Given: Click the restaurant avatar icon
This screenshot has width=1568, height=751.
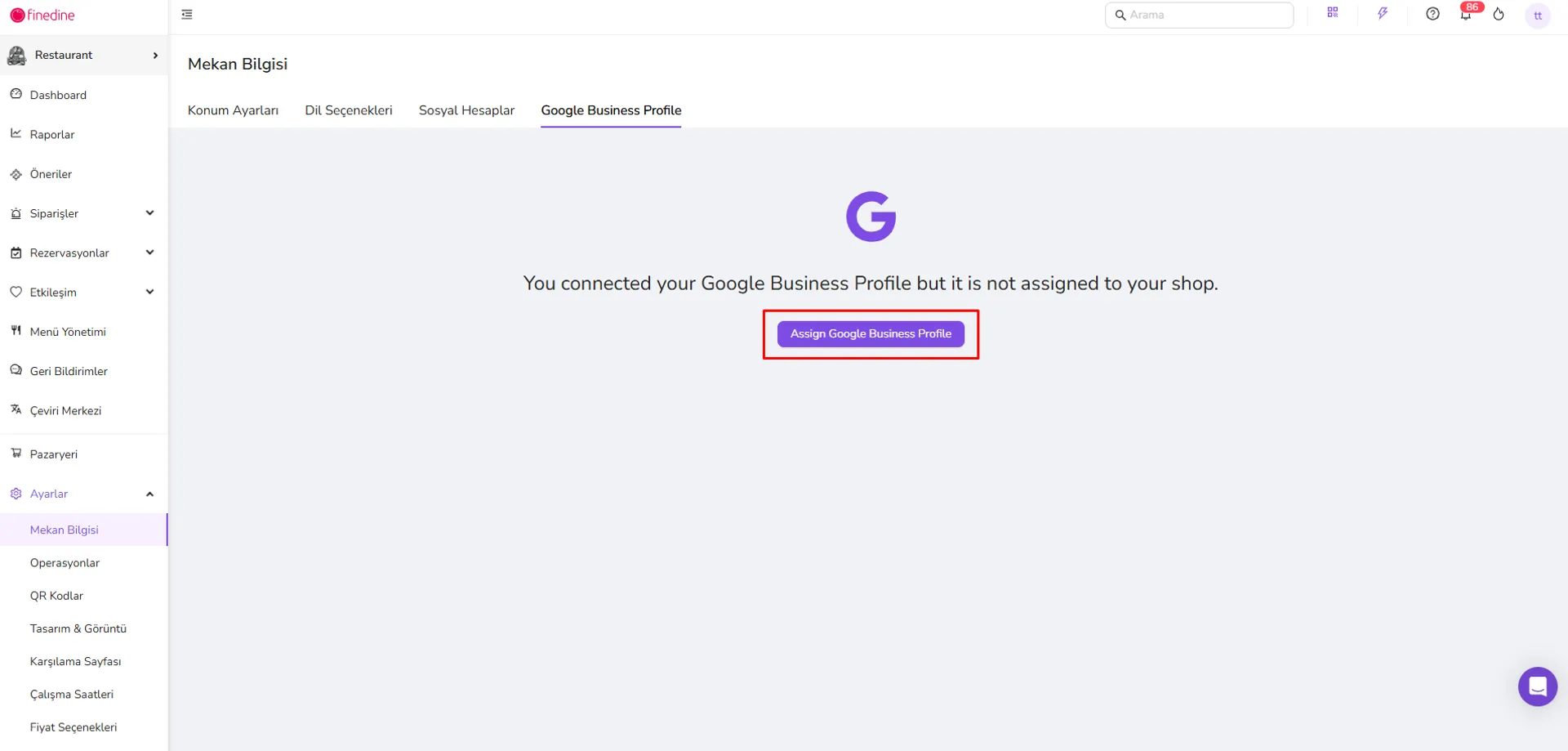Looking at the screenshot, I should point(16,56).
